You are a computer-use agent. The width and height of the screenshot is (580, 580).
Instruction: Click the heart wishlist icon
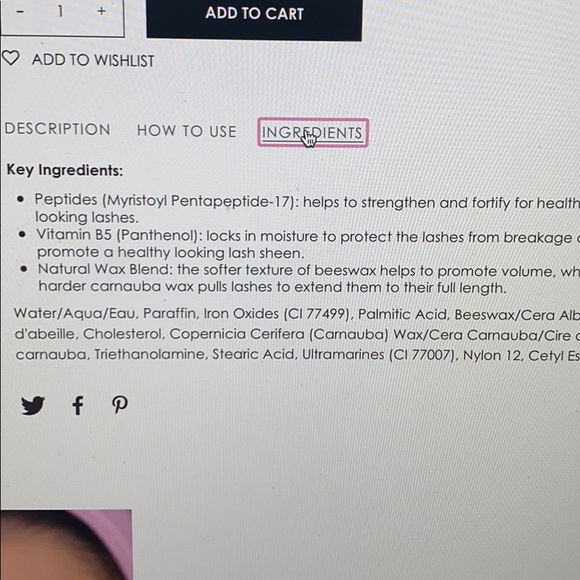(x=10, y=58)
